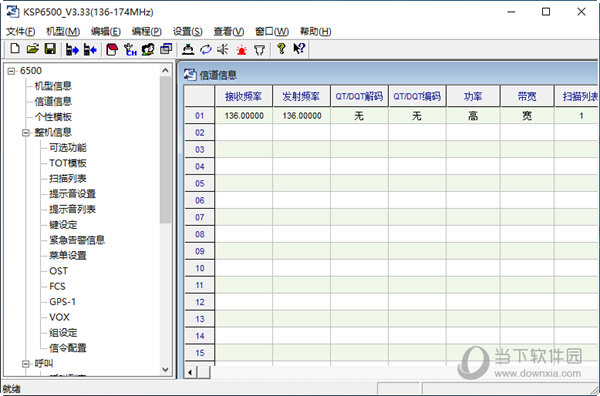Viewport: 600px width, 396px height.
Task: Click the QT/DQT编码 column header
Action: pyautogui.click(x=417, y=96)
